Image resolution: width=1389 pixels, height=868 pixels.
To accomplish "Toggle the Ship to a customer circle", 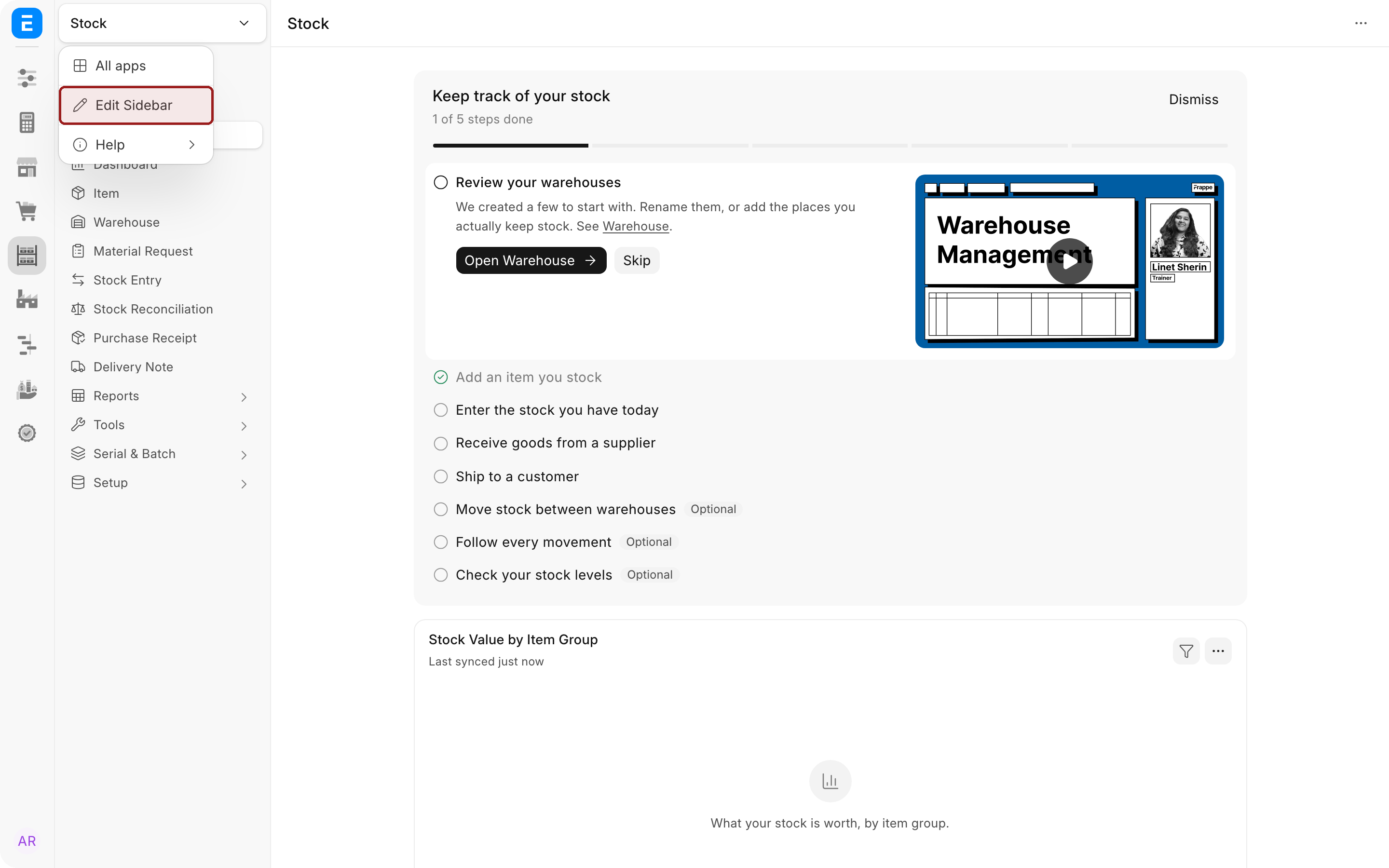I will click(441, 476).
